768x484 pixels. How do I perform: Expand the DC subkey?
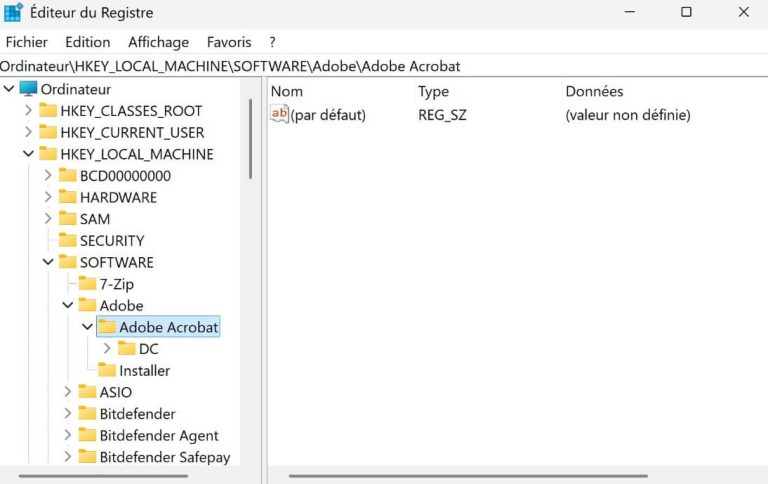(x=107, y=348)
